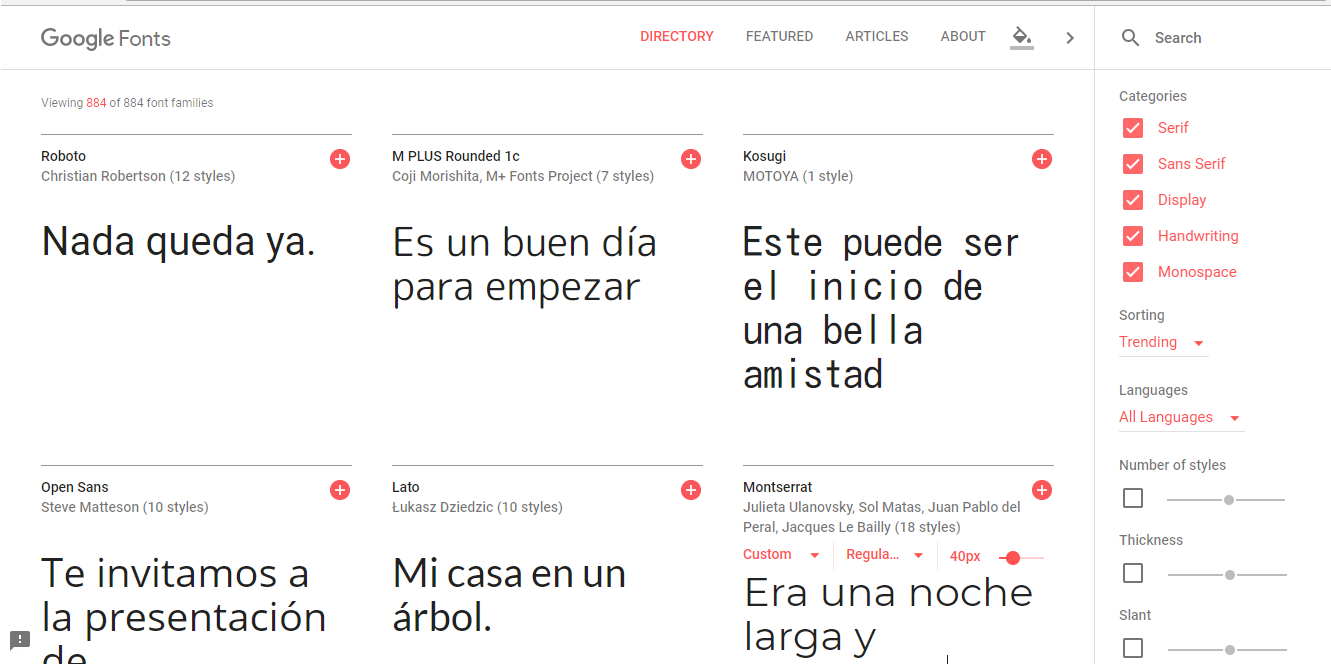Open the Kosugi font name link

pyautogui.click(x=764, y=156)
